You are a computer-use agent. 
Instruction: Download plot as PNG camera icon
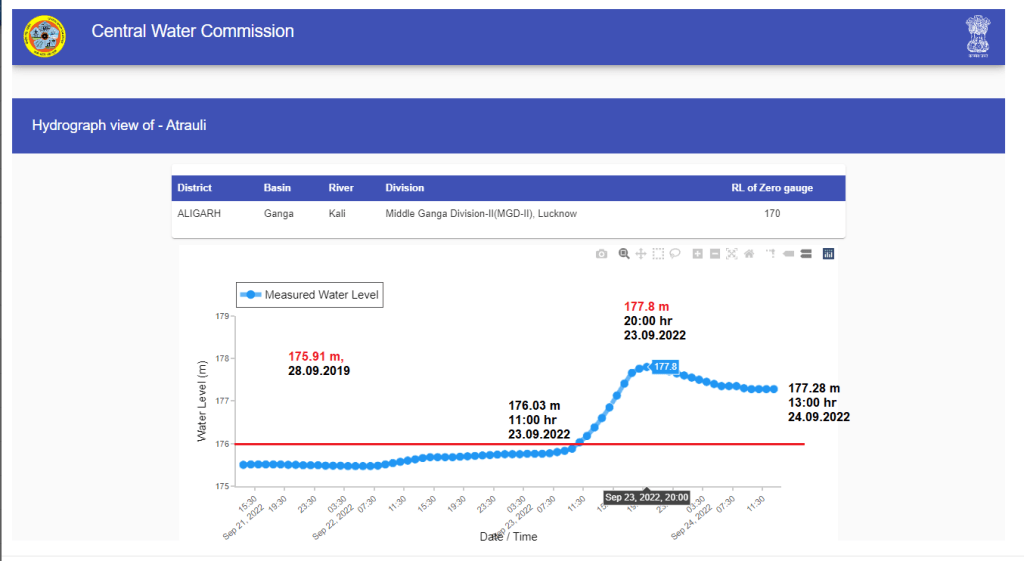tap(601, 254)
